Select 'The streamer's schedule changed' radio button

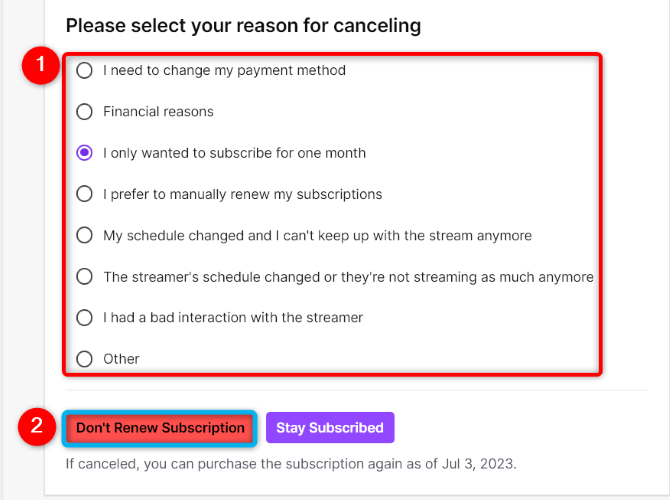[x=85, y=276]
